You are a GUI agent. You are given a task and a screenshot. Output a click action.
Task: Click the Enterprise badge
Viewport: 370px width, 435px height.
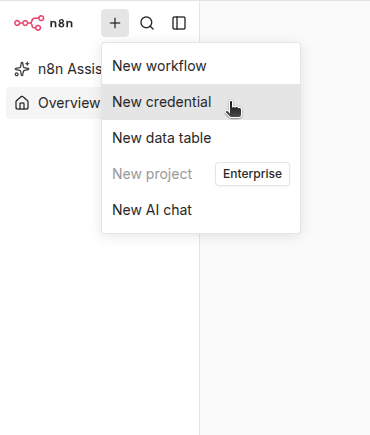[x=252, y=174]
